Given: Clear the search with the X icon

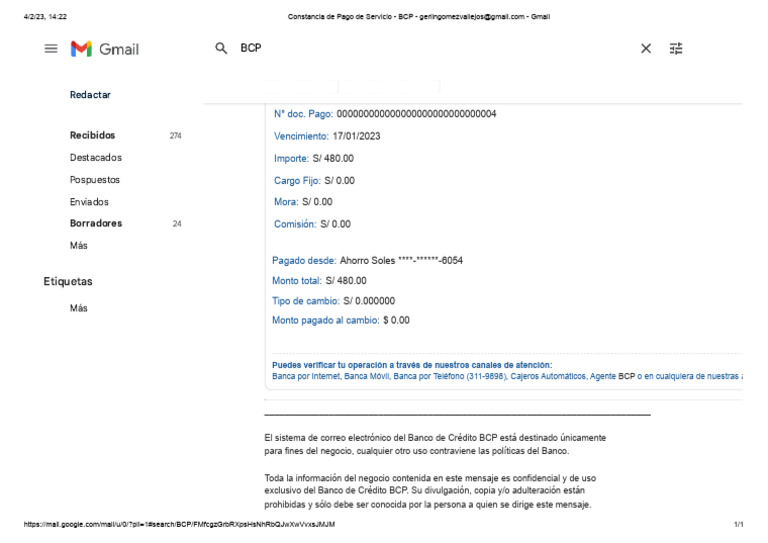Looking at the screenshot, I should tap(646, 48).
